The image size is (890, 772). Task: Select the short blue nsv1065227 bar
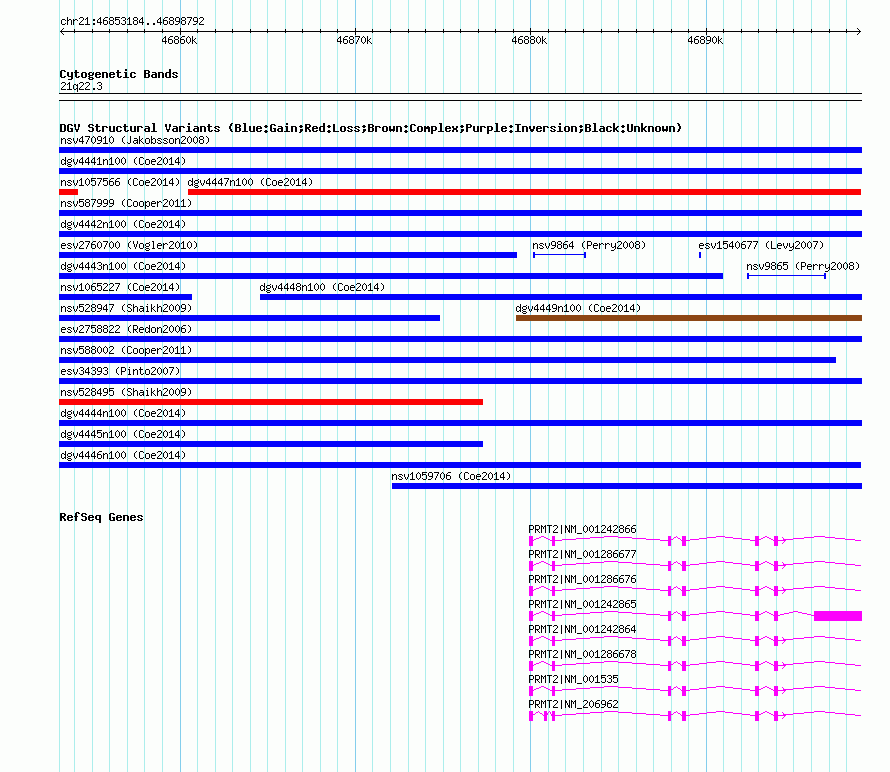tap(125, 297)
